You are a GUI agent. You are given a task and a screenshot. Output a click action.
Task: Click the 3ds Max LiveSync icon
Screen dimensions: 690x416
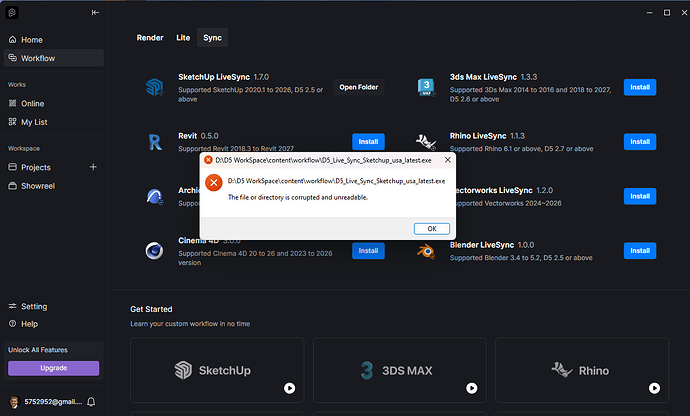click(426, 87)
